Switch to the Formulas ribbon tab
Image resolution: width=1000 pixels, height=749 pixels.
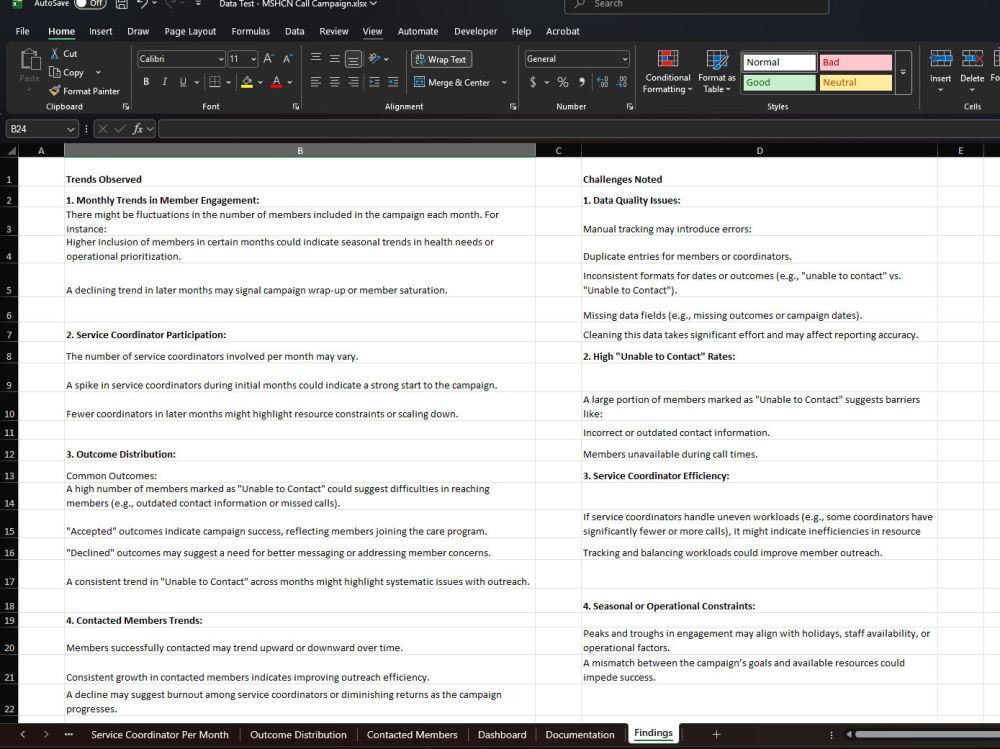click(x=251, y=31)
